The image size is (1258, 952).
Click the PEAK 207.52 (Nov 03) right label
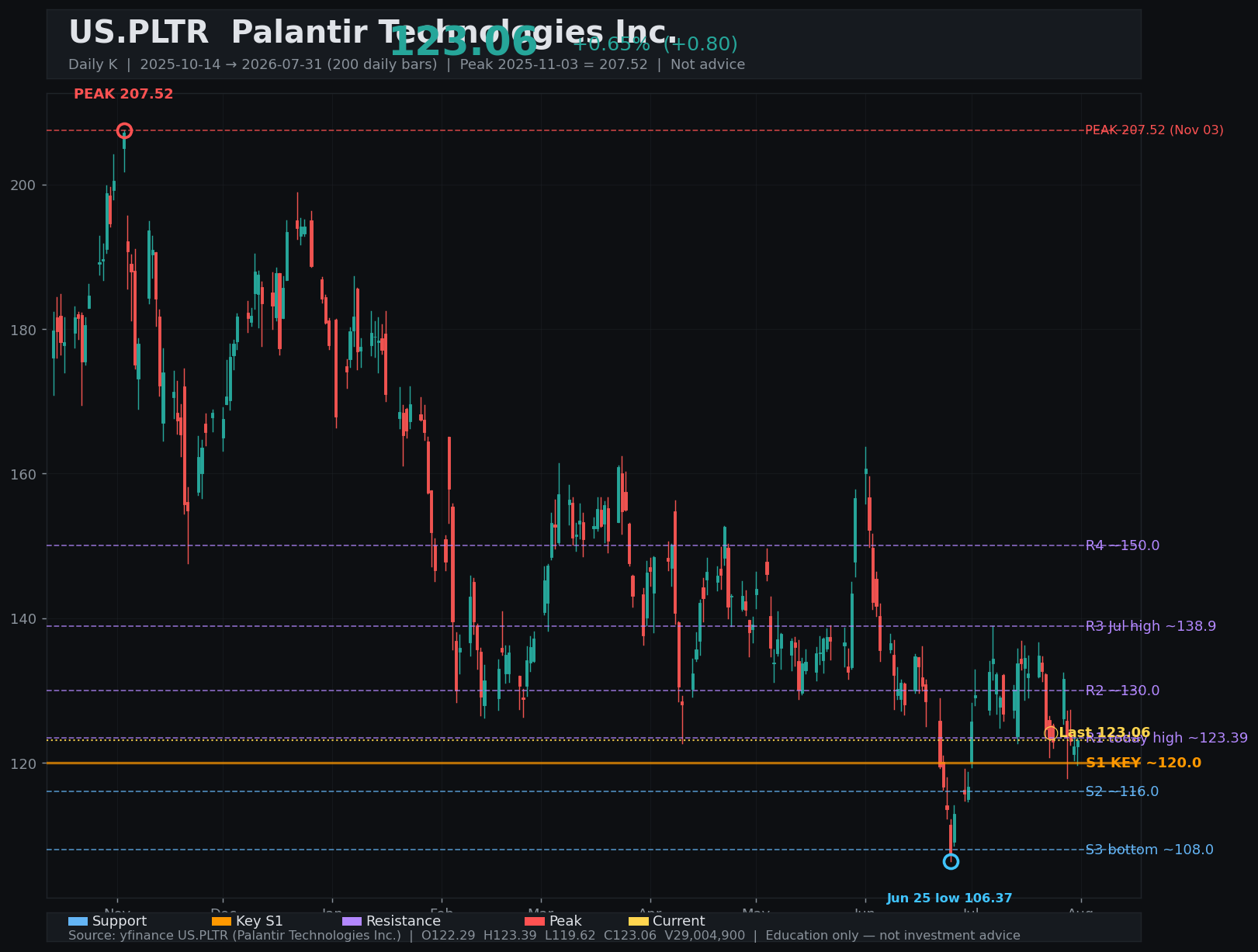(1154, 130)
